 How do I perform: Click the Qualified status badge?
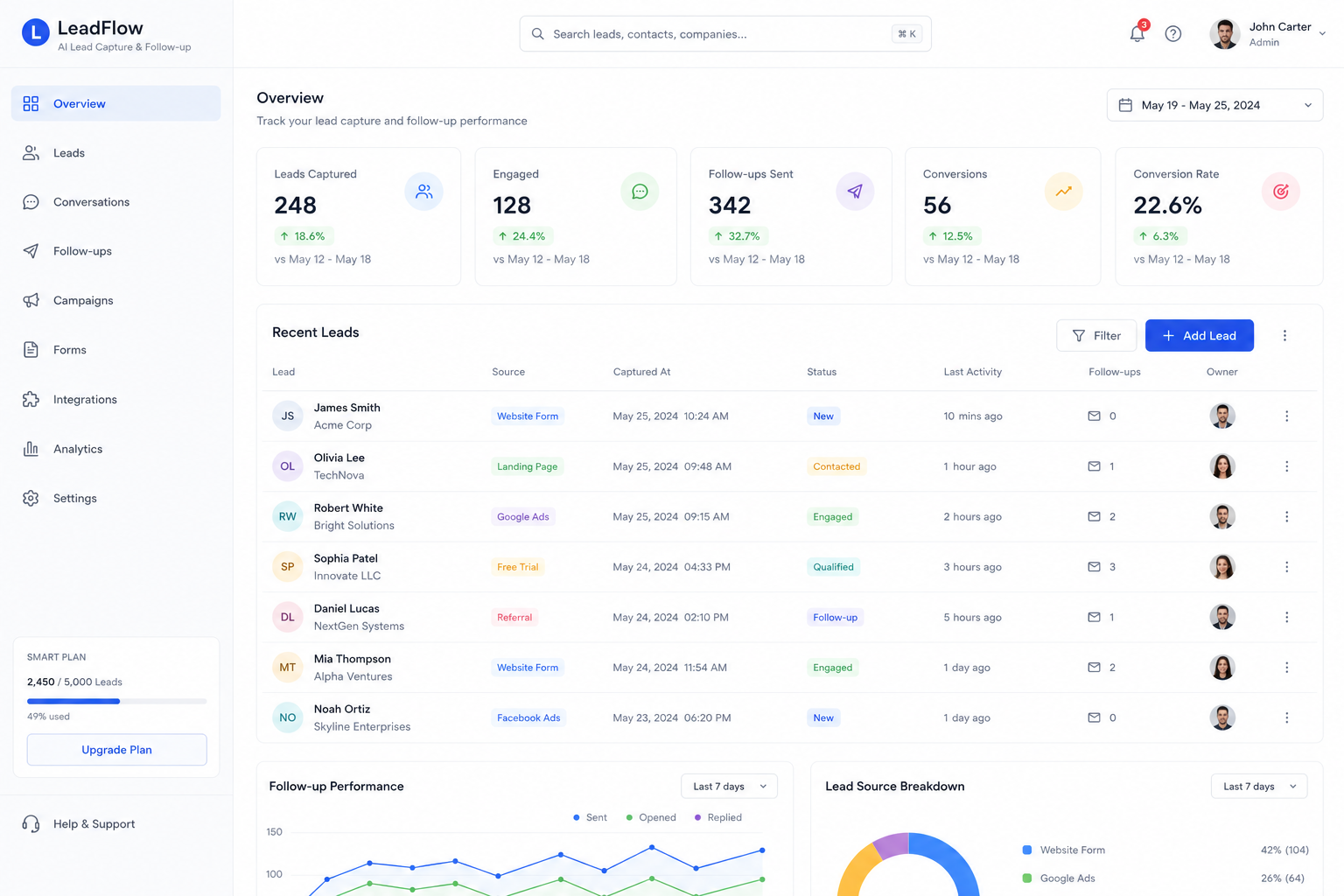pos(833,567)
